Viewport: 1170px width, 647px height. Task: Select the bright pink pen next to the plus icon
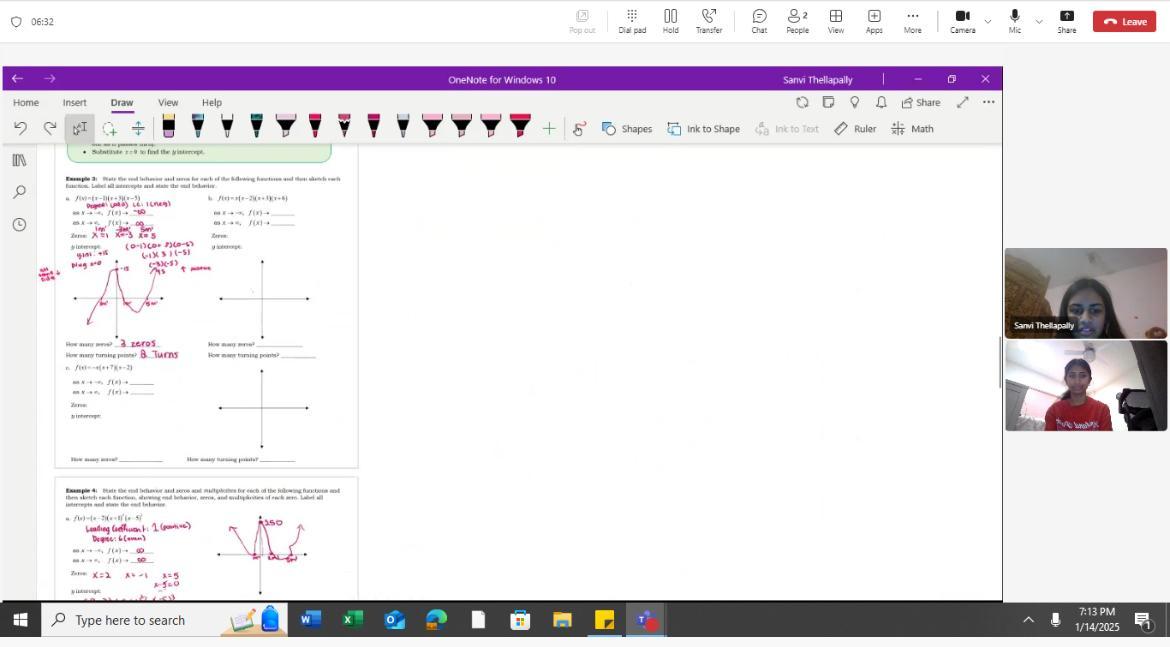[520, 126]
